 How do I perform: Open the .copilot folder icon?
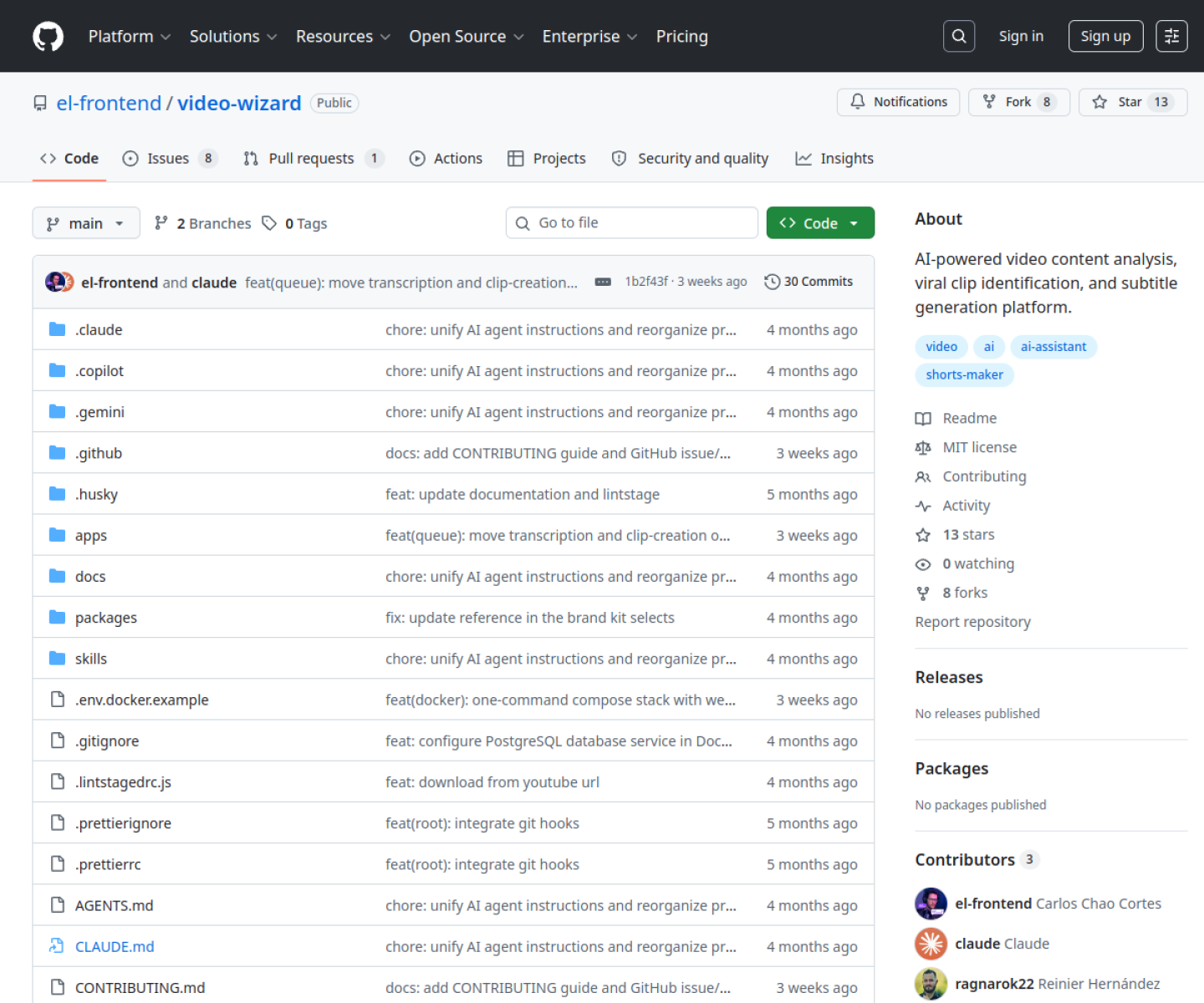coord(57,370)
